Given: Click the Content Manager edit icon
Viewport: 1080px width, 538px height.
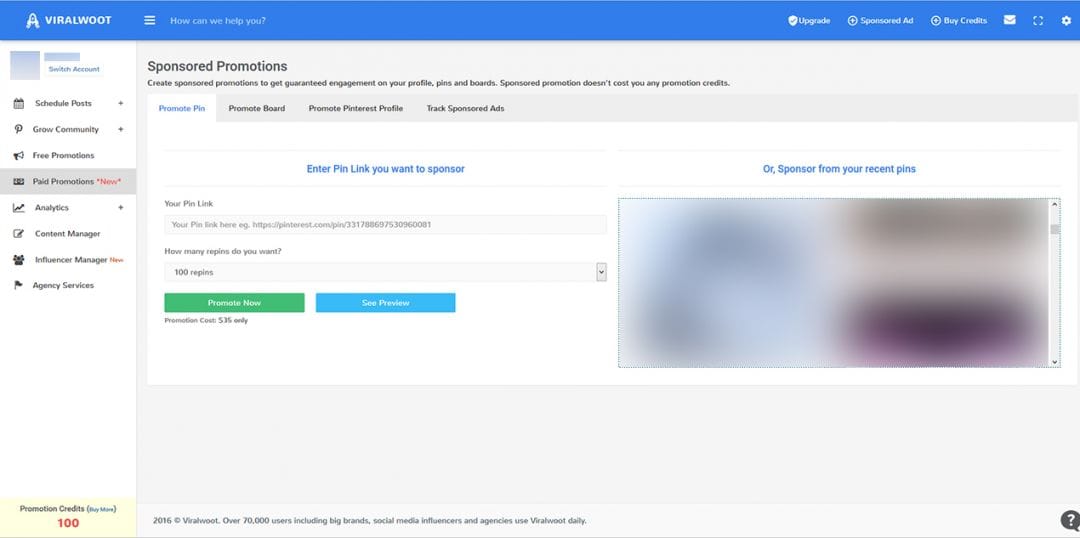Looking at the screenshot, I should click(x=19, y=234).
